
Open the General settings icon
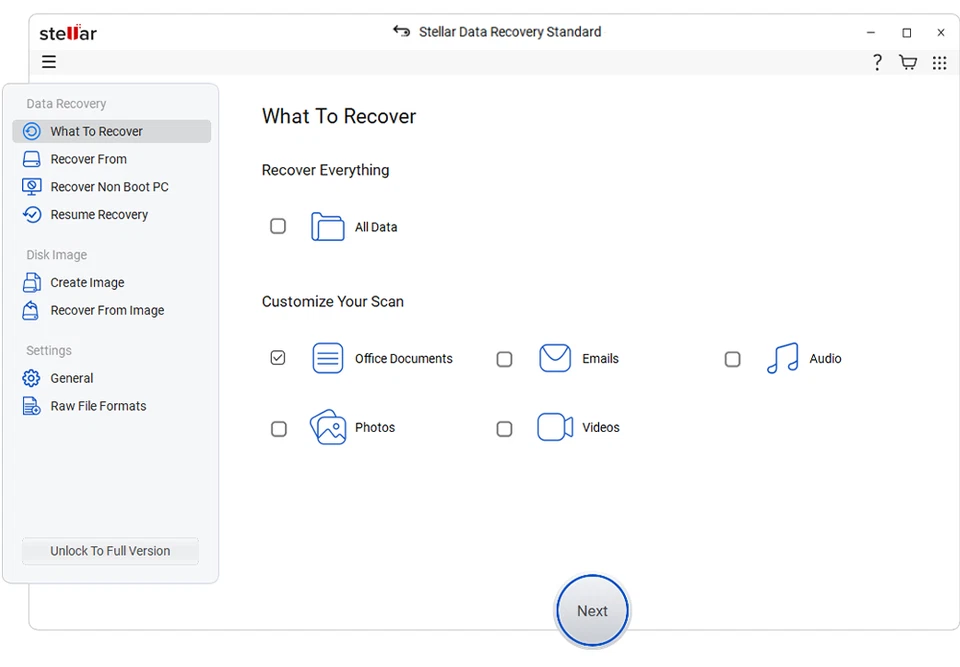(33, 378)
